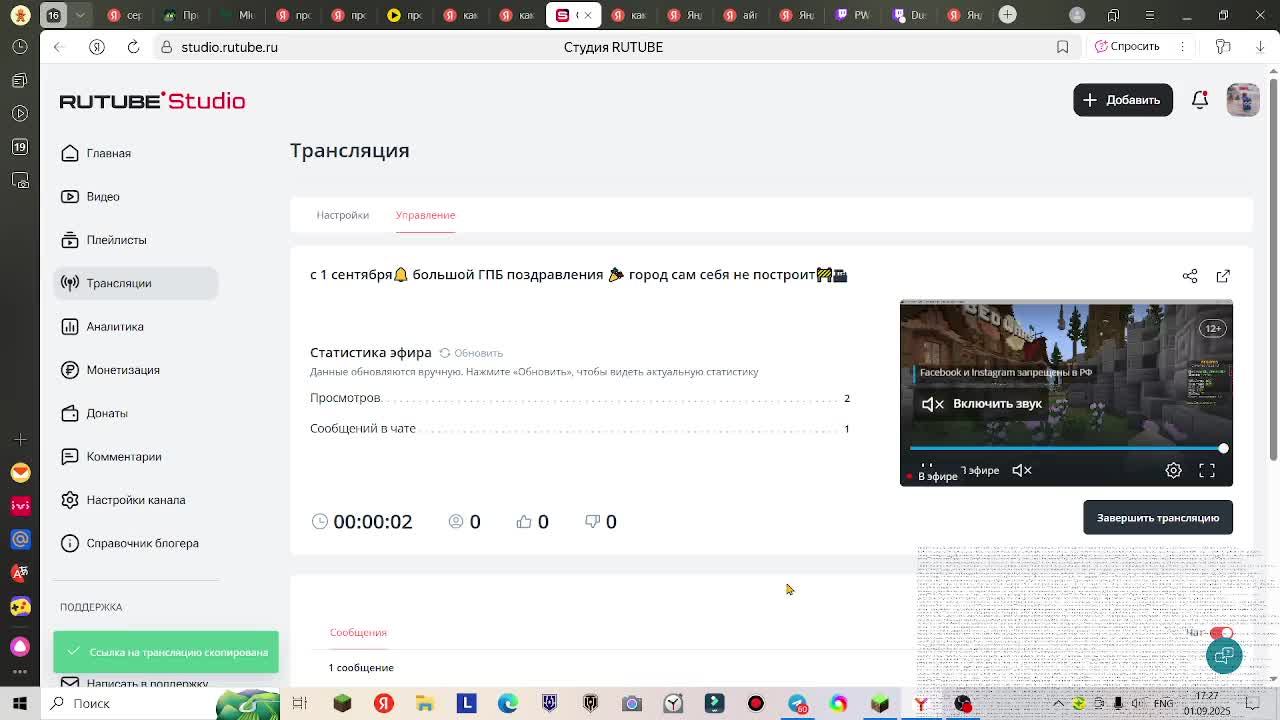Switch to the Управление tab
Screen dimensions: 1280x720
pos(425,215)
